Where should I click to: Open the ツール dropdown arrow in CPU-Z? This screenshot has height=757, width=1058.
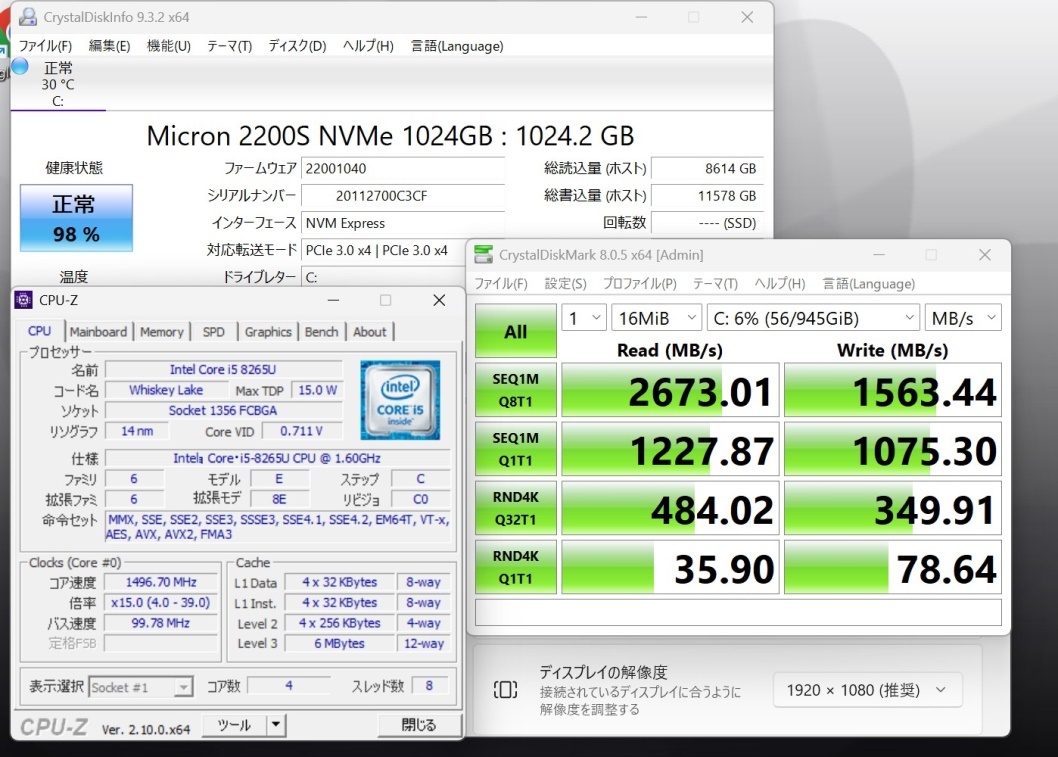[276, 725]
